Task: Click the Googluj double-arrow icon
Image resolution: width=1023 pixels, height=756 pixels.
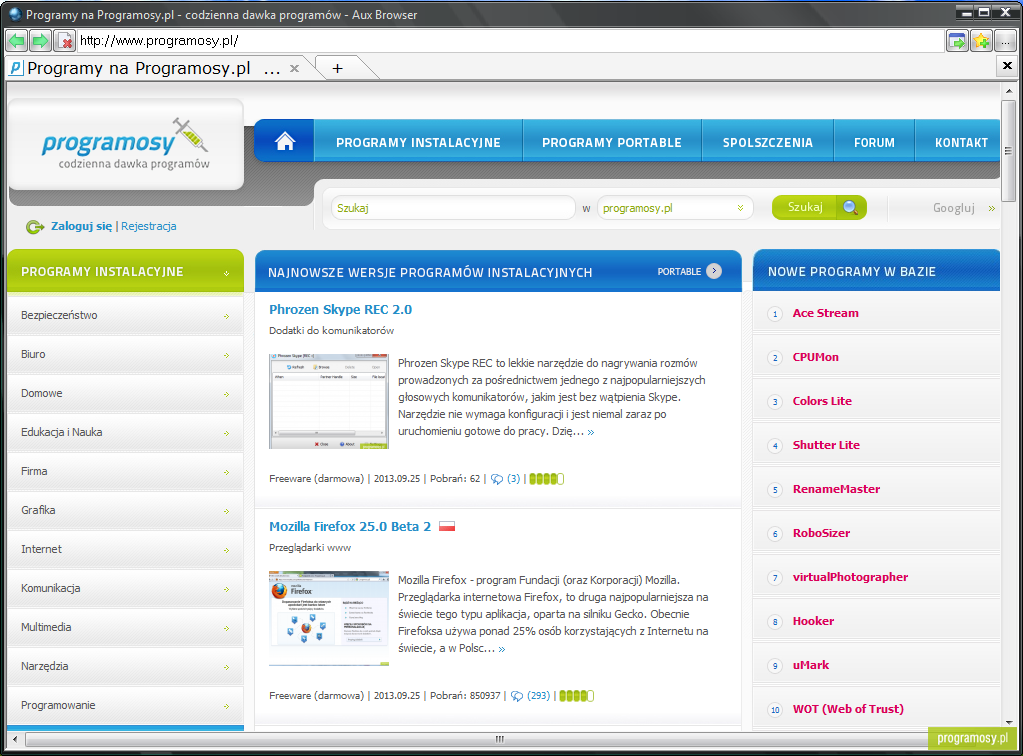Action: coord(992,209)
